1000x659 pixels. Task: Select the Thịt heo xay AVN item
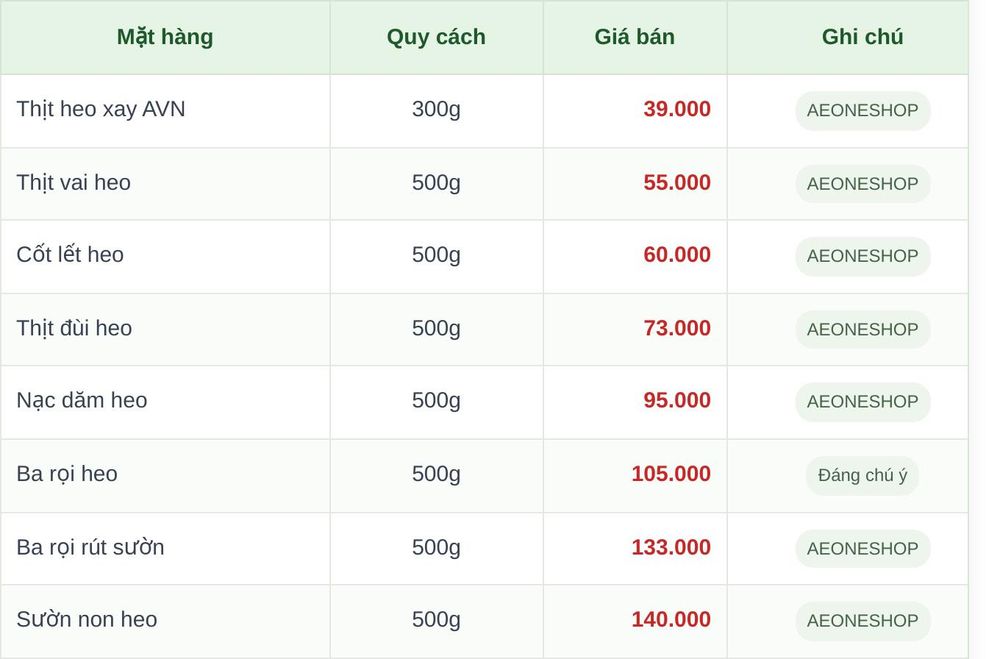click(x=101, y=109)
